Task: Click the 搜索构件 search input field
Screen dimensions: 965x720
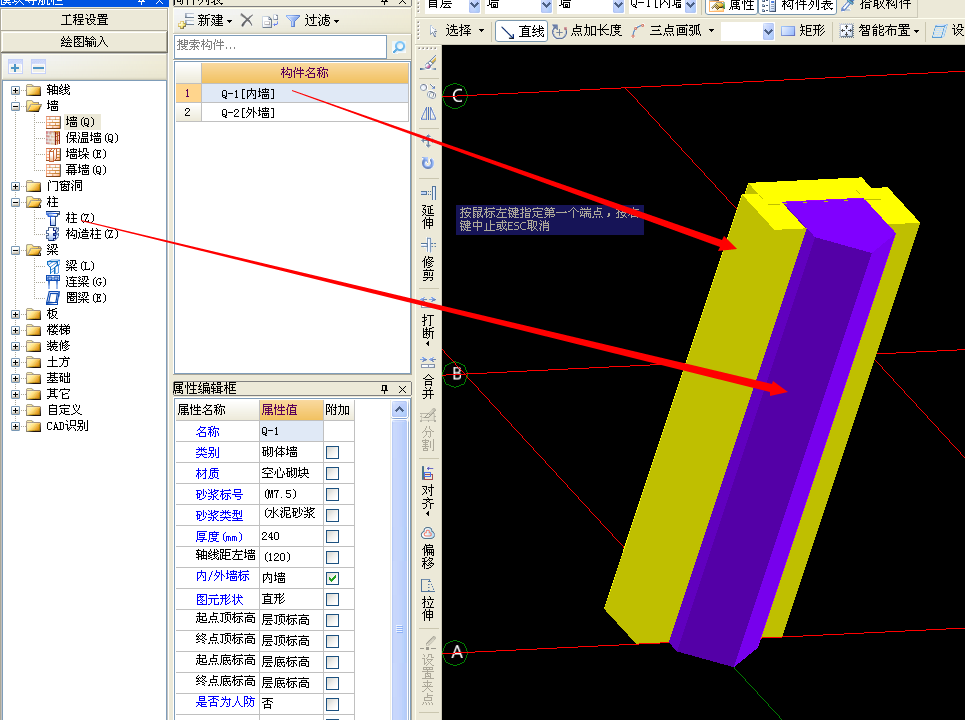Action: 281,46
